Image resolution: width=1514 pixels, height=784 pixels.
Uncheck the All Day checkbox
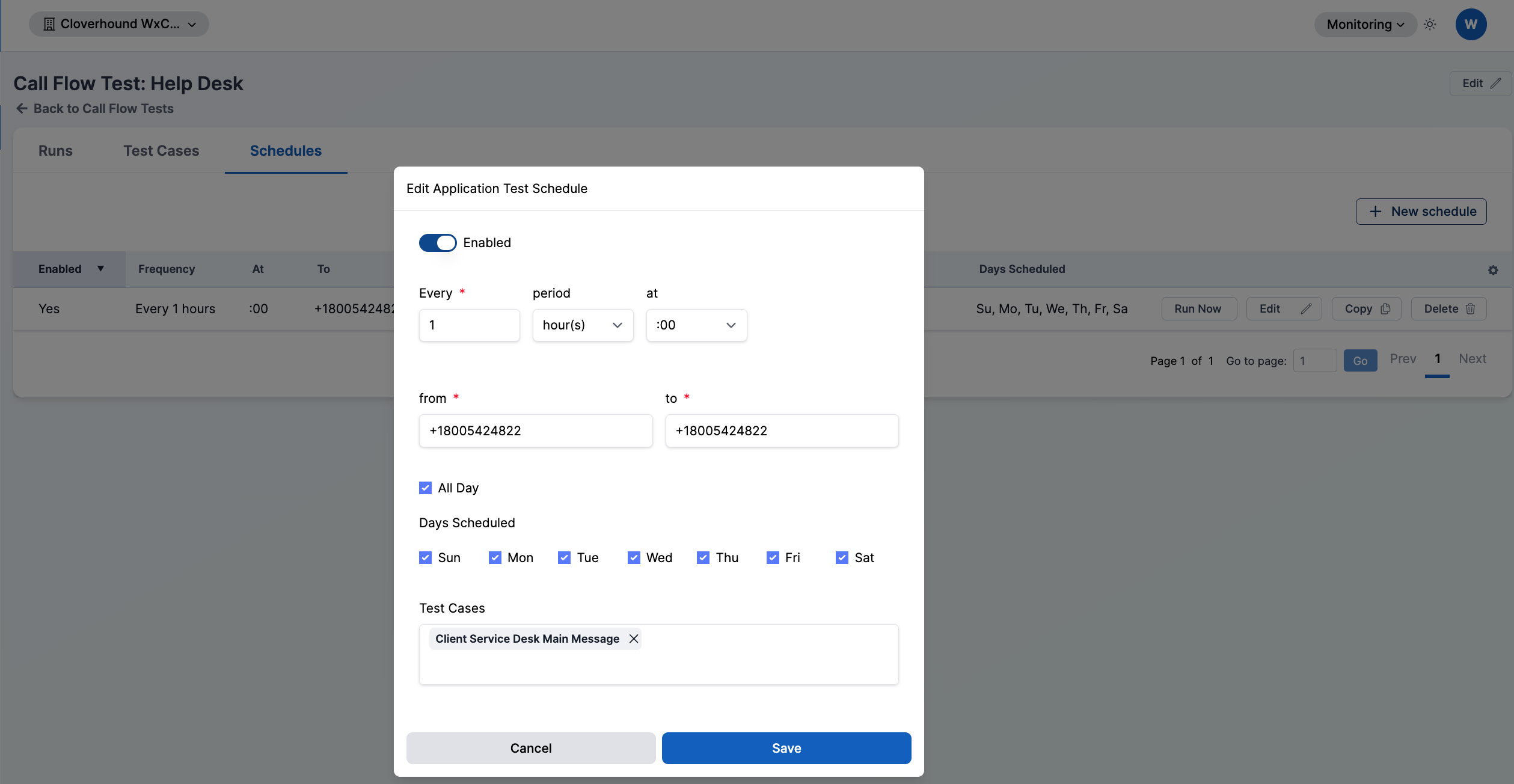coord(425,488)
